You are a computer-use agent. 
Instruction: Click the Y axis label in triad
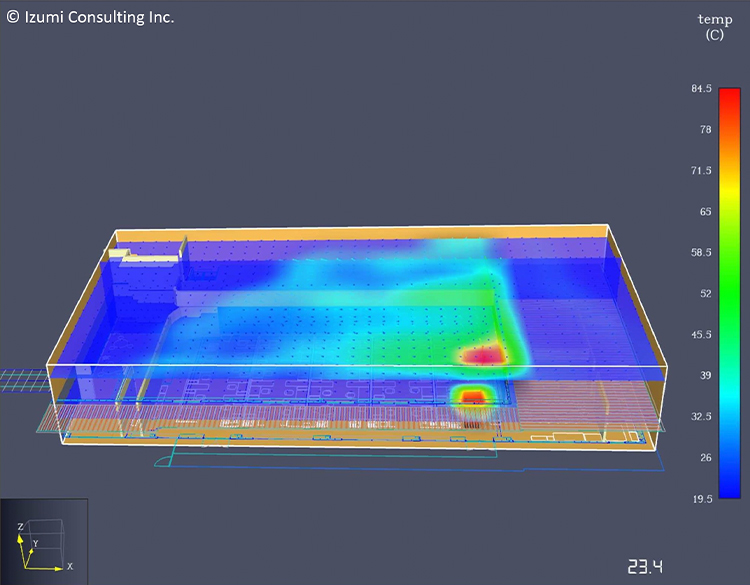(34, 545)
